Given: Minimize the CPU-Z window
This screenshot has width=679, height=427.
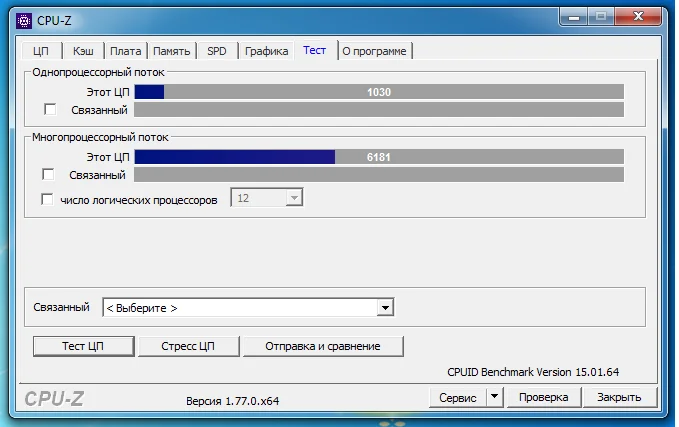Looking at the screenshot, I should point(573,17).
